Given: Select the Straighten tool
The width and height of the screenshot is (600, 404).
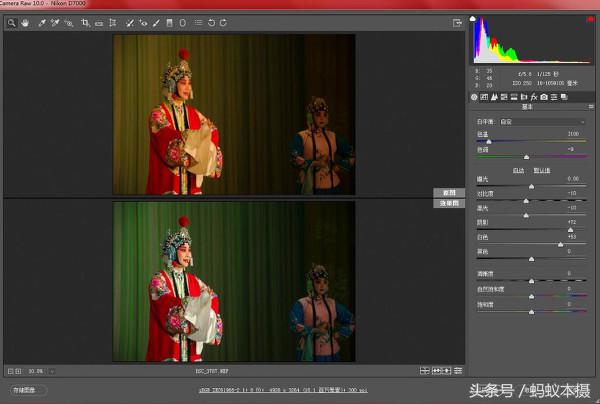Looking at the screenshot, I should [x=99, y=23].
